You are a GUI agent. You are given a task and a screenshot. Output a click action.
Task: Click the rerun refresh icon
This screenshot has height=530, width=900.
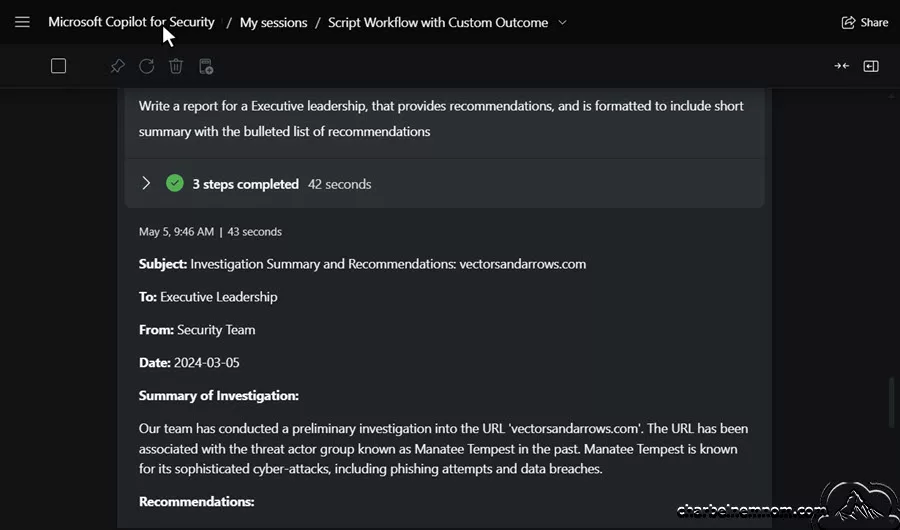point(147,66)
